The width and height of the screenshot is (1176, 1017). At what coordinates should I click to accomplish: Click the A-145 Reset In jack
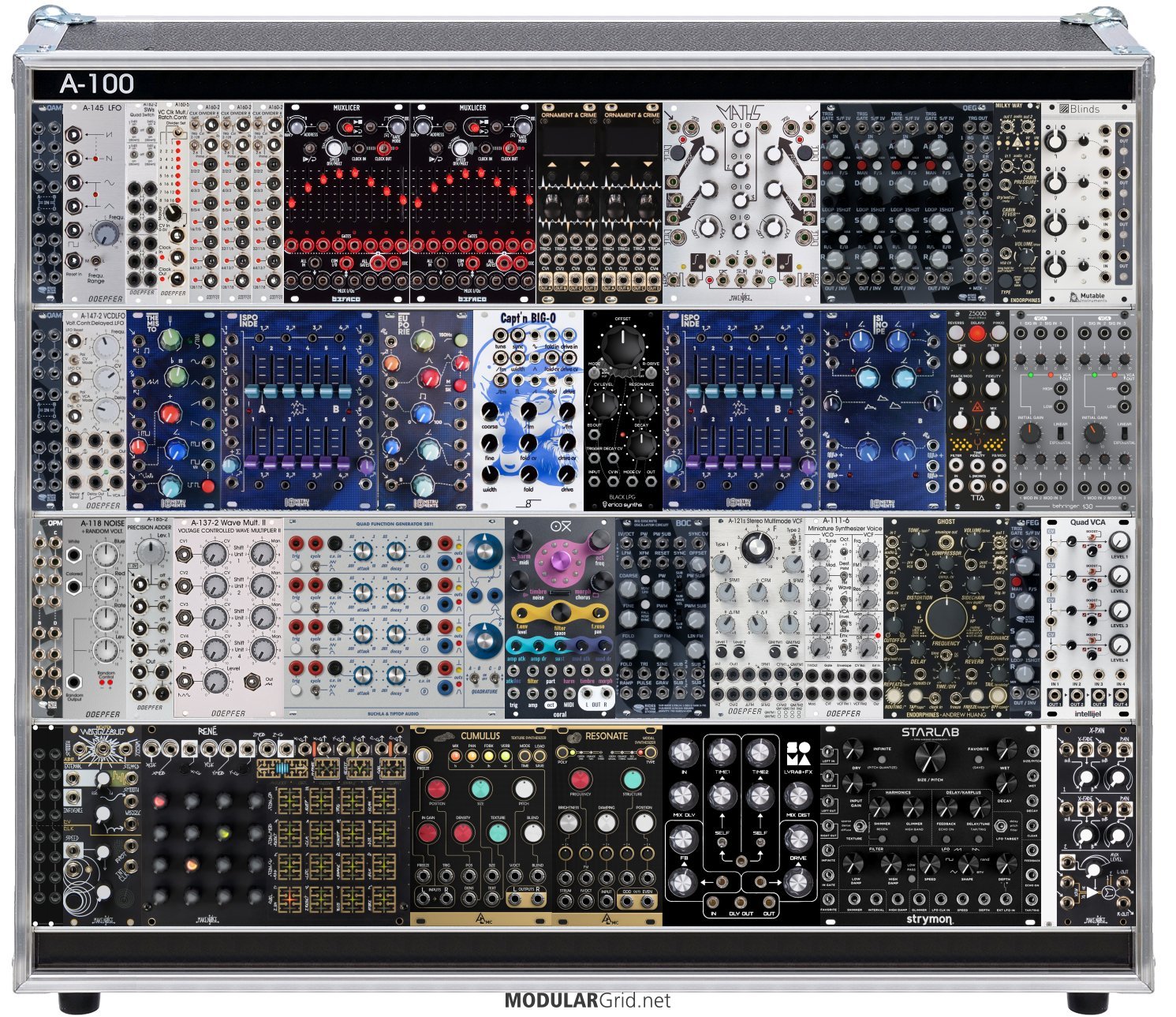[x=73, y=259]
